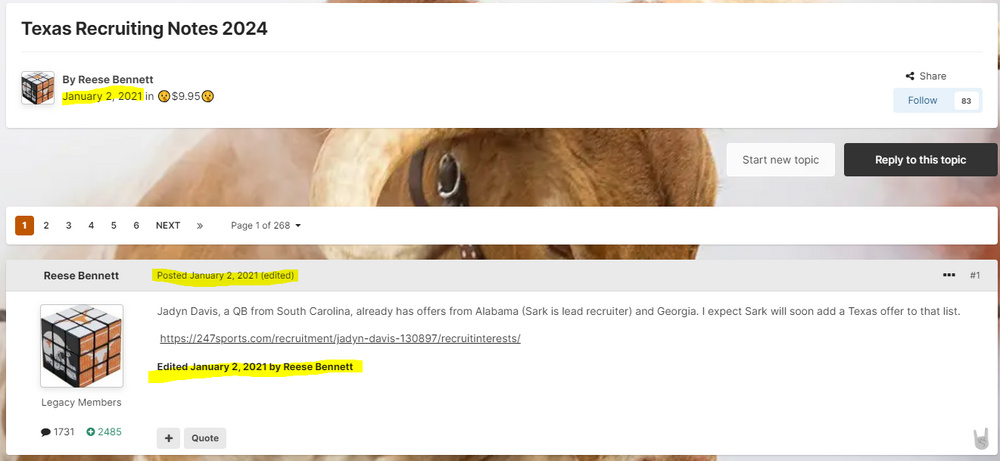The height and width of the screenshot is (461, 1000).
Task: Go to page 2
Action: [x=46, y=226]
